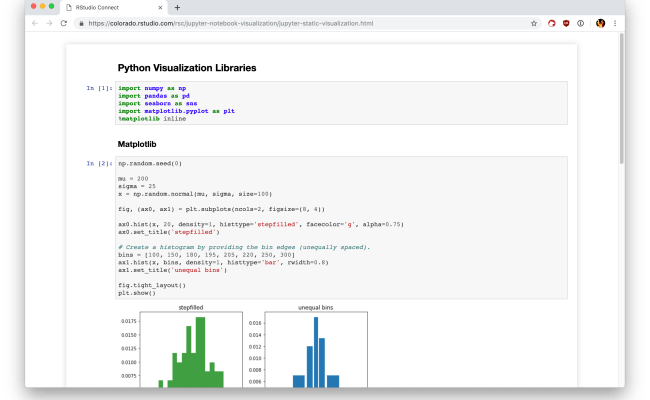Open the red circular extension icon
This screenshot has height=400, width=650.
551,24
